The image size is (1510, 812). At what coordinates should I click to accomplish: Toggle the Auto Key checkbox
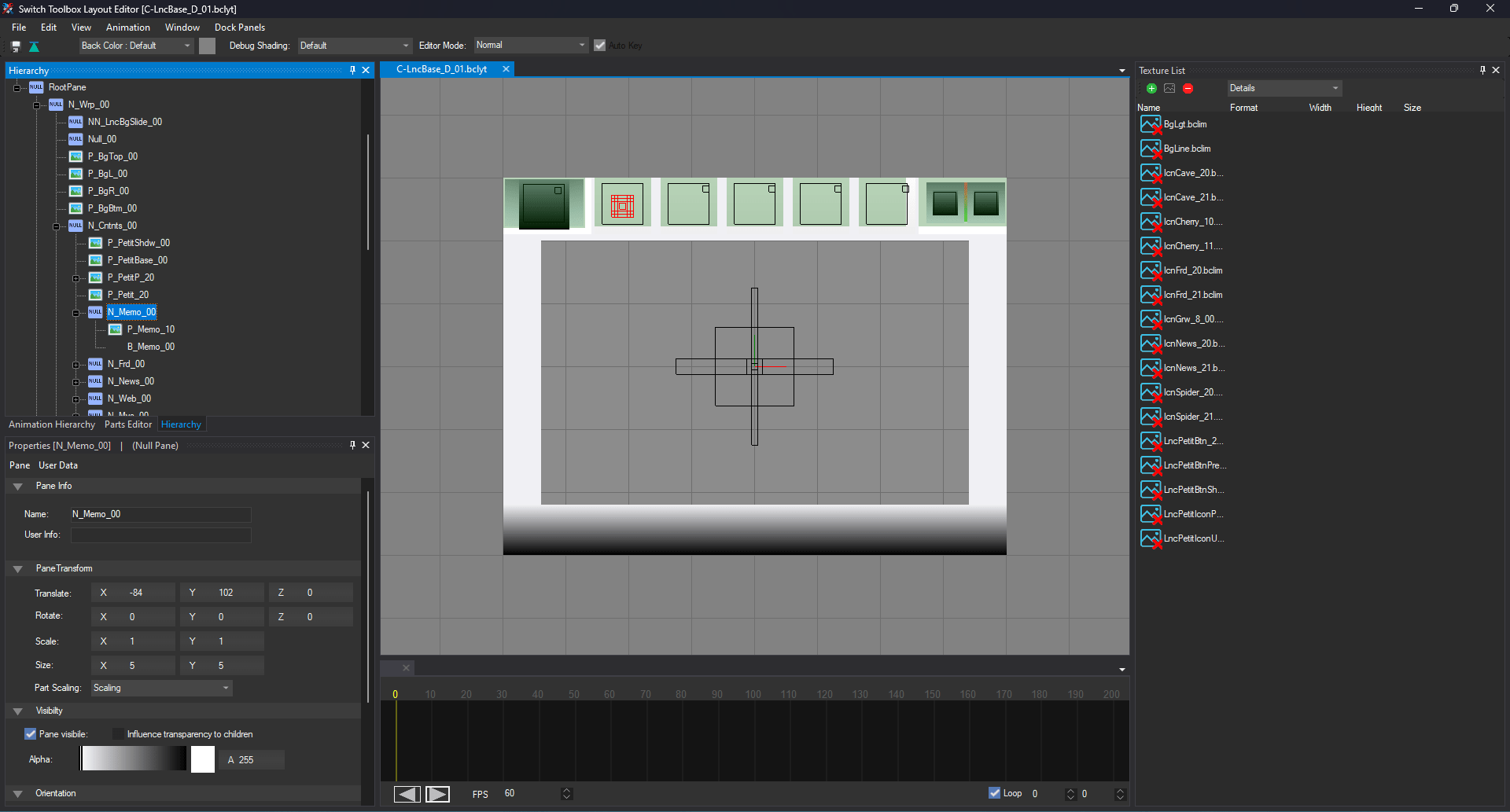tap(600, 46)
